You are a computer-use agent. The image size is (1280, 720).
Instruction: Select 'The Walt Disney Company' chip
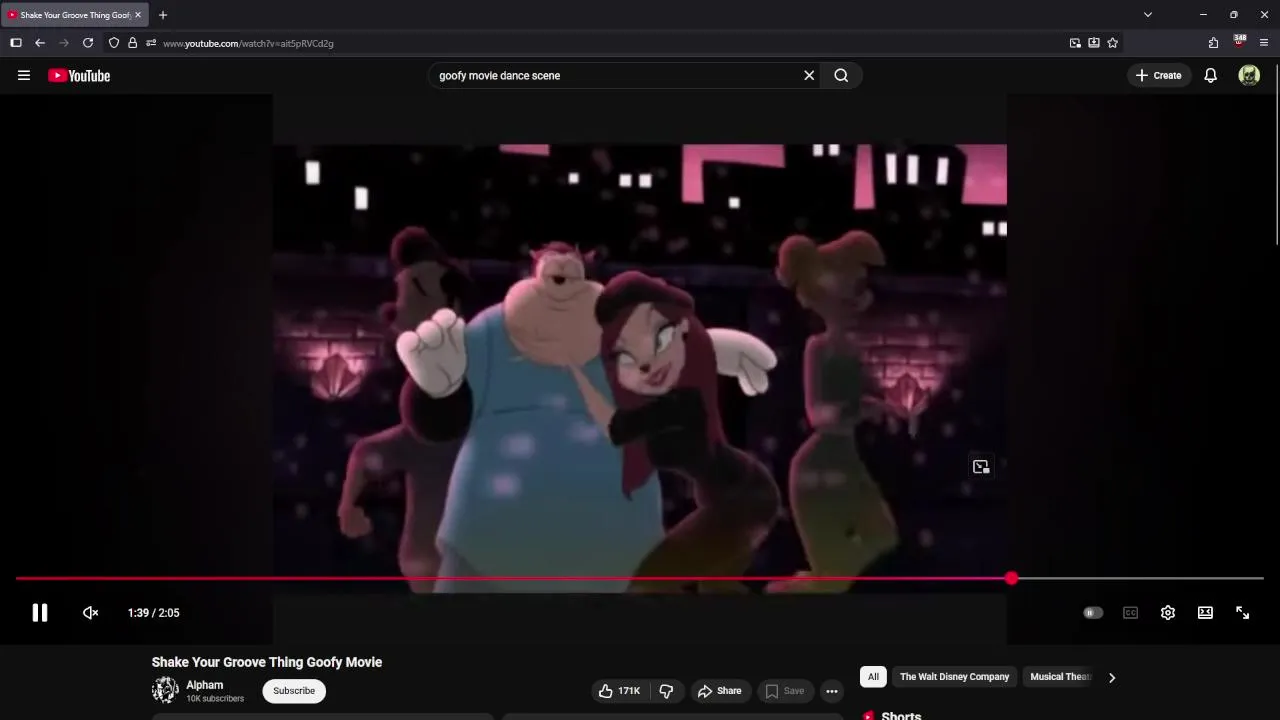coord(955,677)
